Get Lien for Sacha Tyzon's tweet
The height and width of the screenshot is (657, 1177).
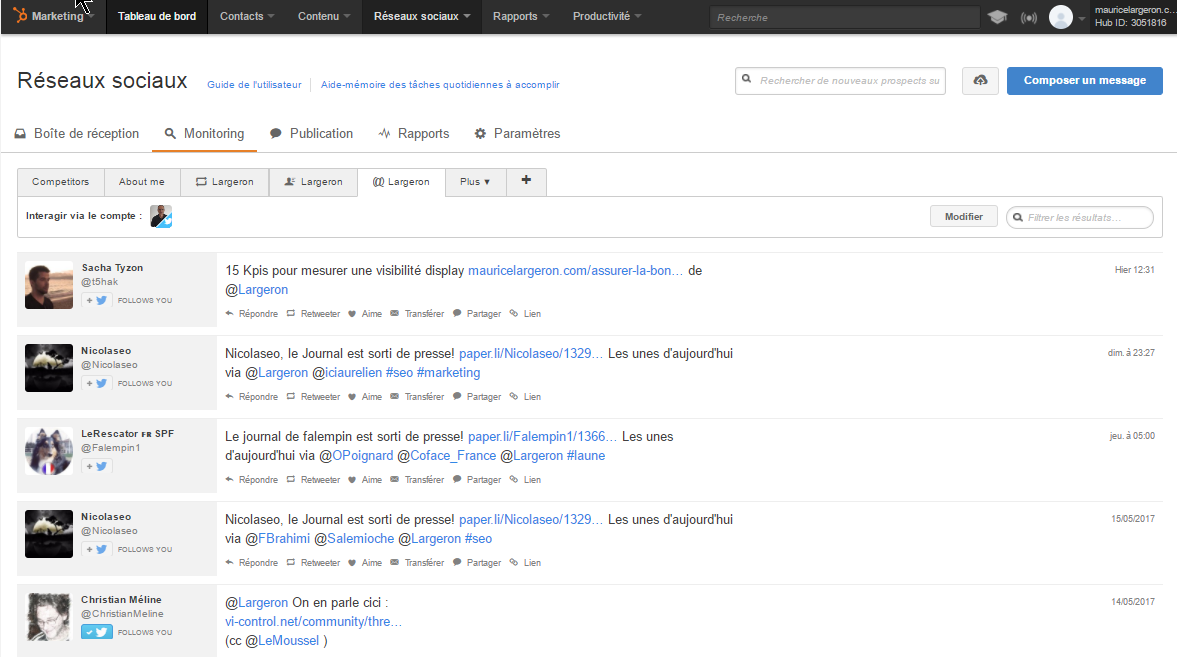click(525, 314)
